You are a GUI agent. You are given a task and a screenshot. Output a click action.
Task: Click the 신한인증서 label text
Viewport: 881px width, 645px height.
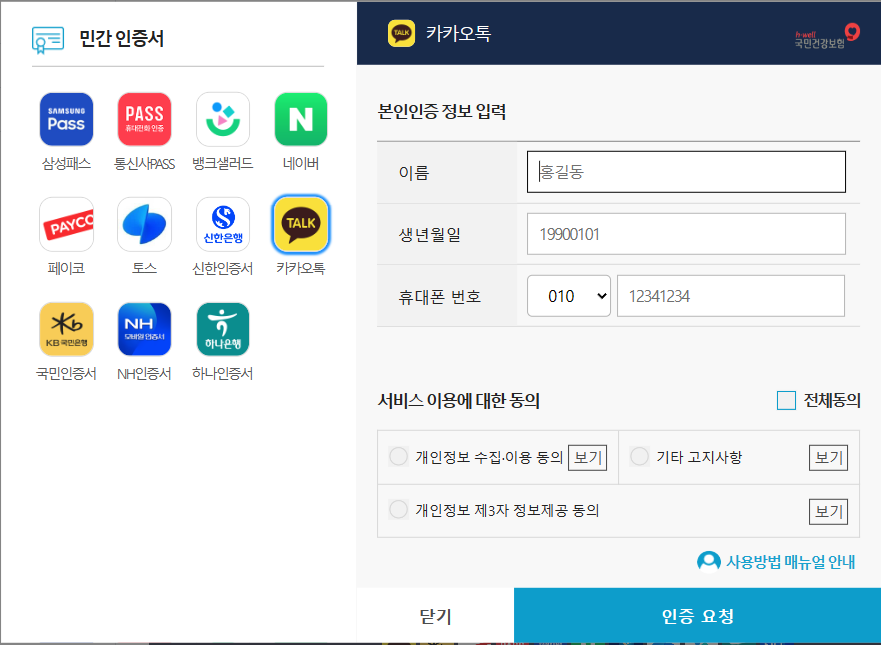222,268
